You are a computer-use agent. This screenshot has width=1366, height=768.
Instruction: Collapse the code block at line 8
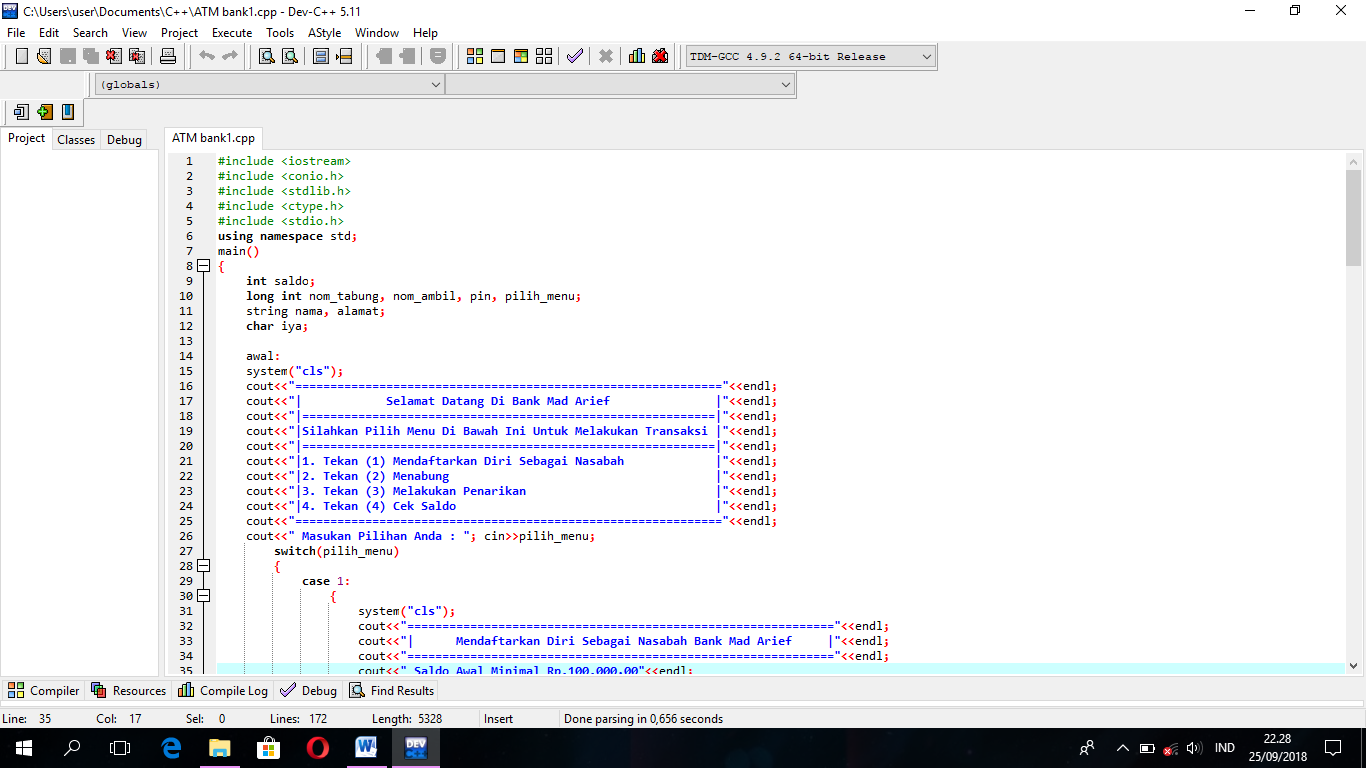203,265
